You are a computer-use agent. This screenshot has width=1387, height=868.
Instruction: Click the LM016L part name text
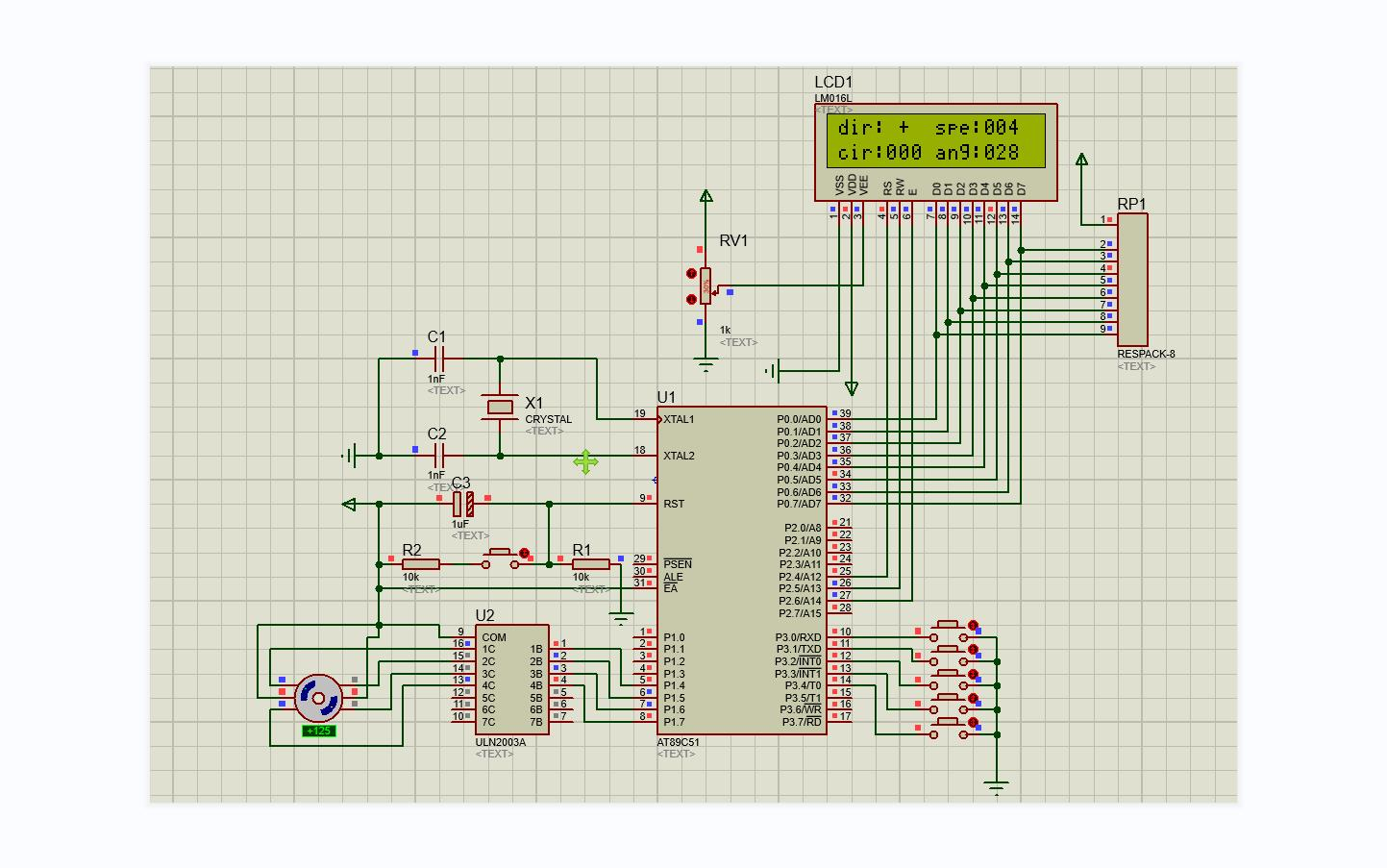click(x=832, y=98)
